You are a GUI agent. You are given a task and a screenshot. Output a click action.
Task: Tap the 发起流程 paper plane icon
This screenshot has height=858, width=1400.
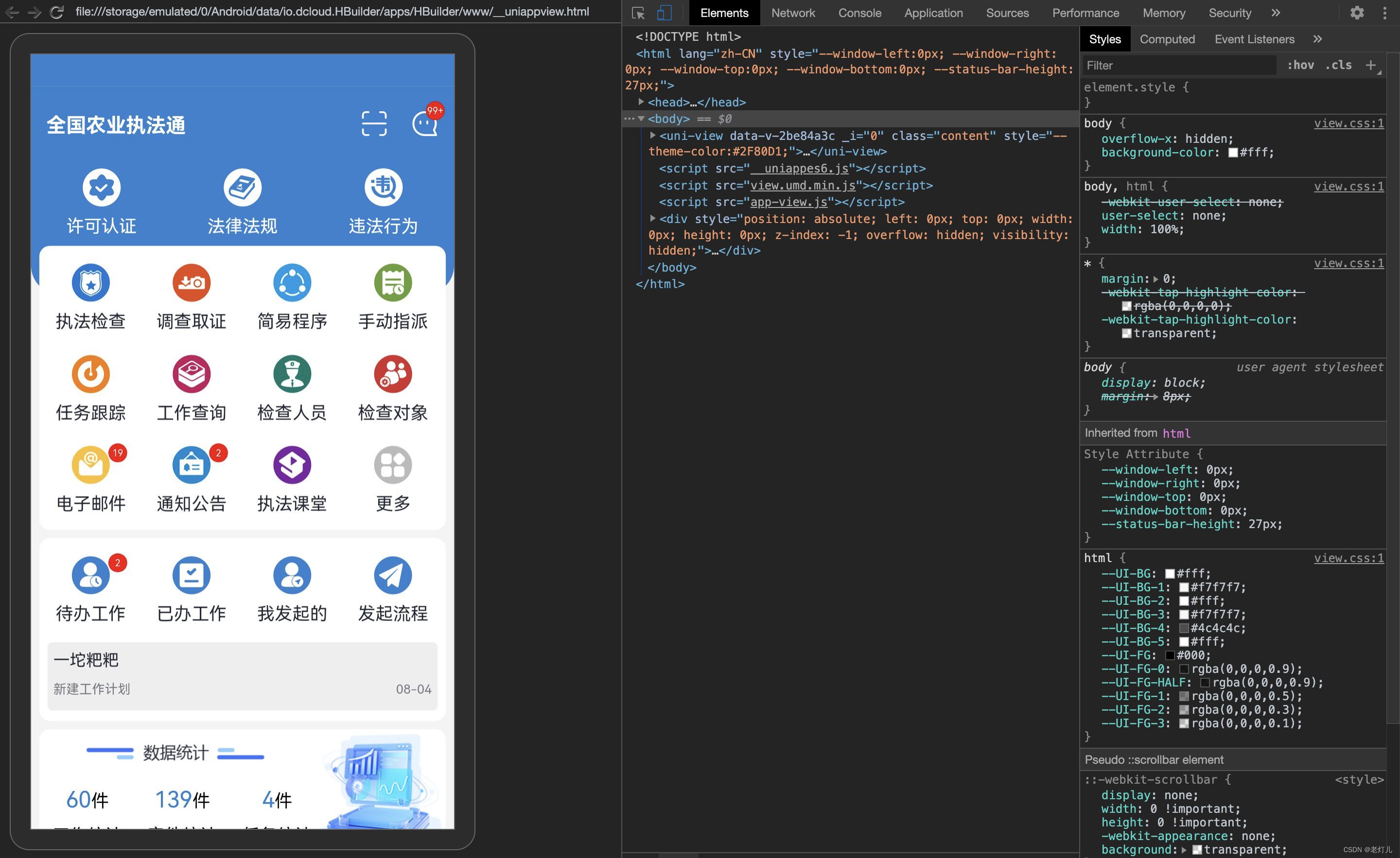coord(393,575)
